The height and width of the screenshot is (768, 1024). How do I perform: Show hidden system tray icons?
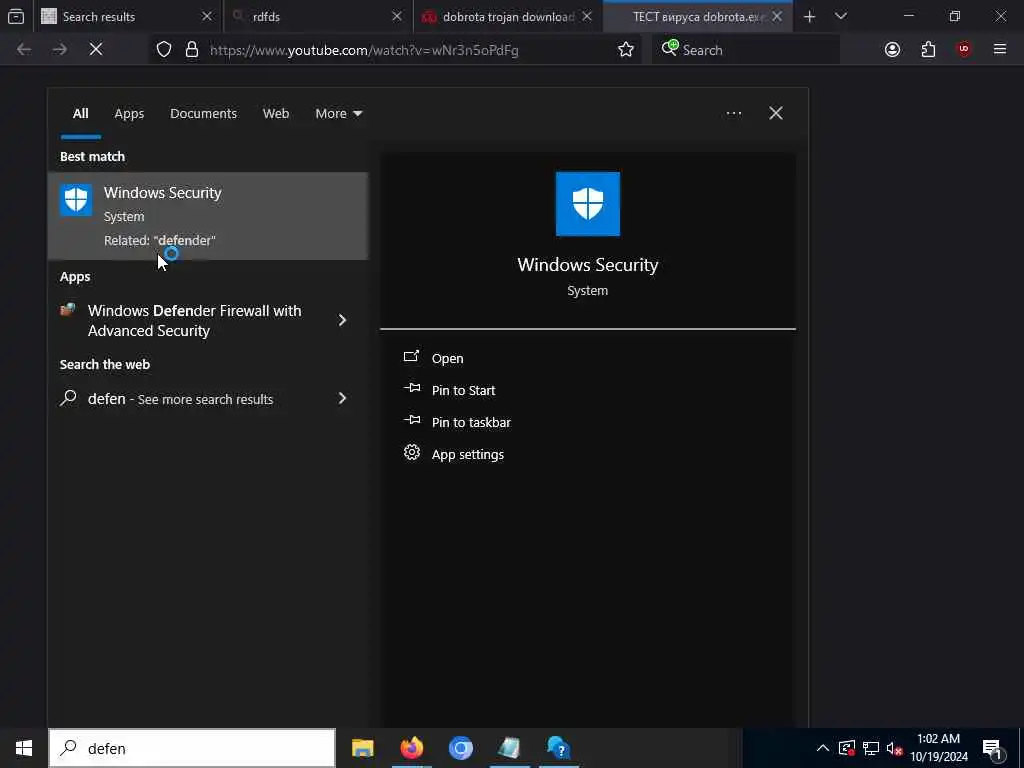tap(823, 748)
